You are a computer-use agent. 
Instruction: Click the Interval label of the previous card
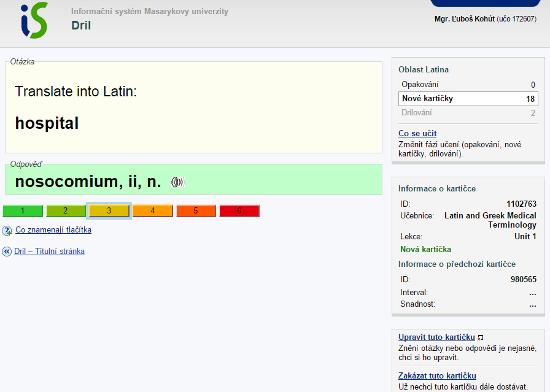click(414, 292)
